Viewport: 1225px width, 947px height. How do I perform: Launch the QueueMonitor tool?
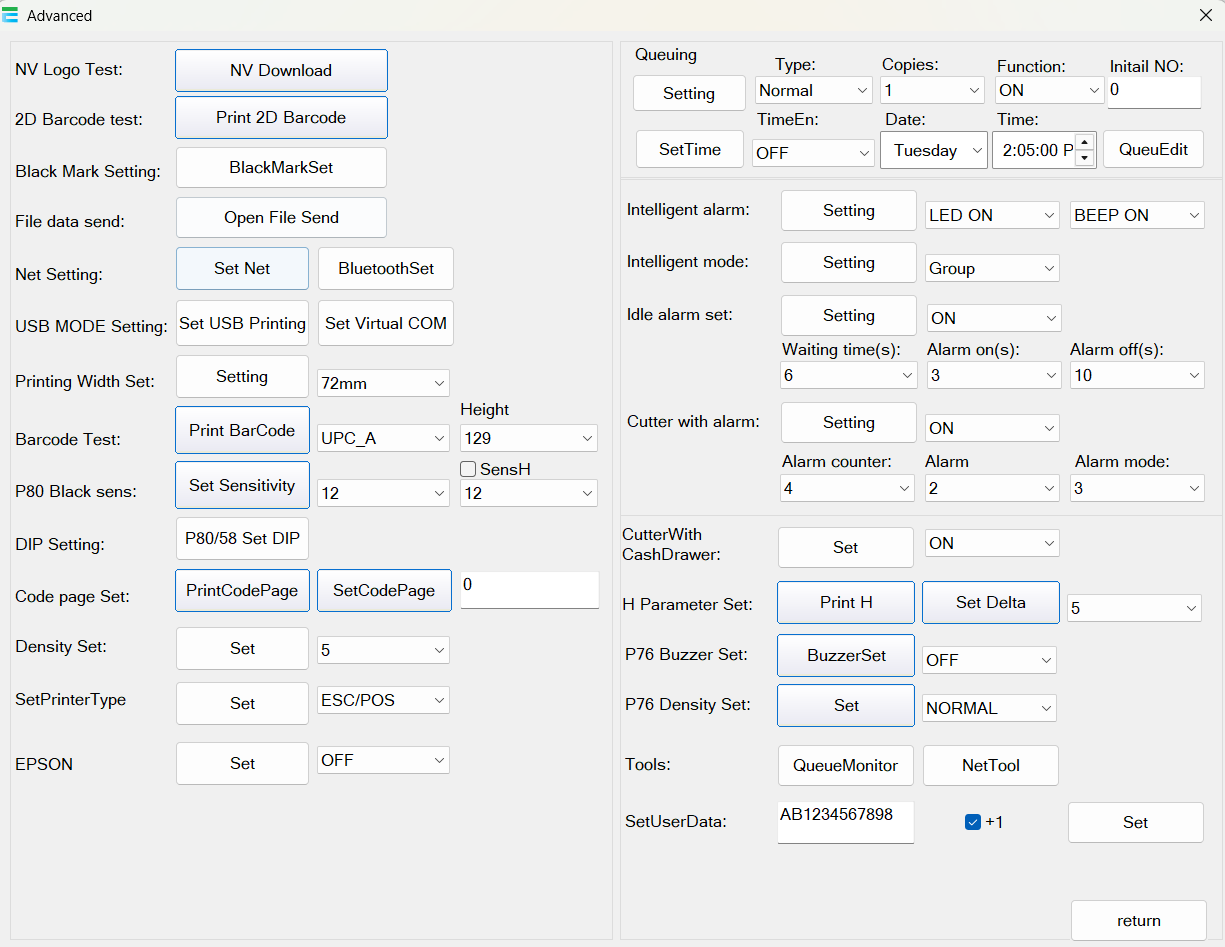click(845, 766)
